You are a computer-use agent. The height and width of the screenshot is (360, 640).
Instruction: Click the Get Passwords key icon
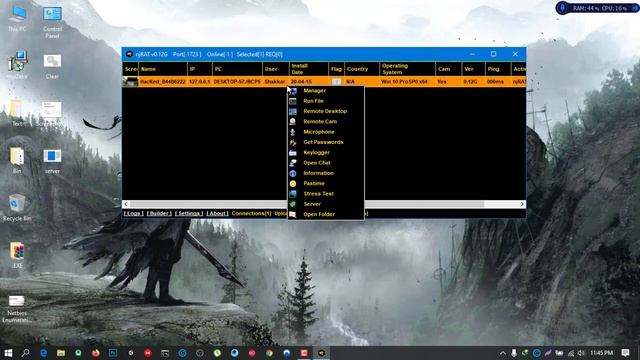[x=293, y=142]
